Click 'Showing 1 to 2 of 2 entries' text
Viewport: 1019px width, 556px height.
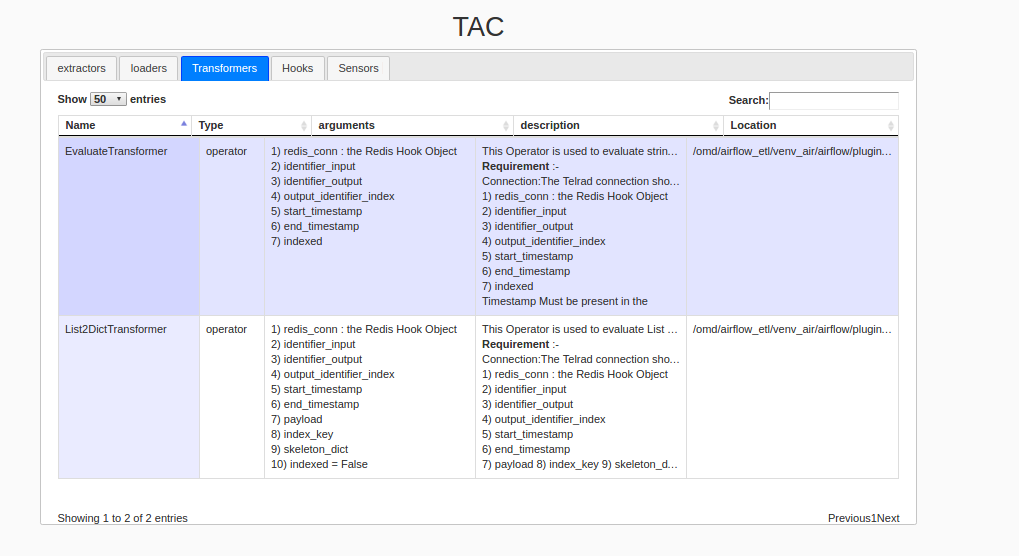[122, 518]
